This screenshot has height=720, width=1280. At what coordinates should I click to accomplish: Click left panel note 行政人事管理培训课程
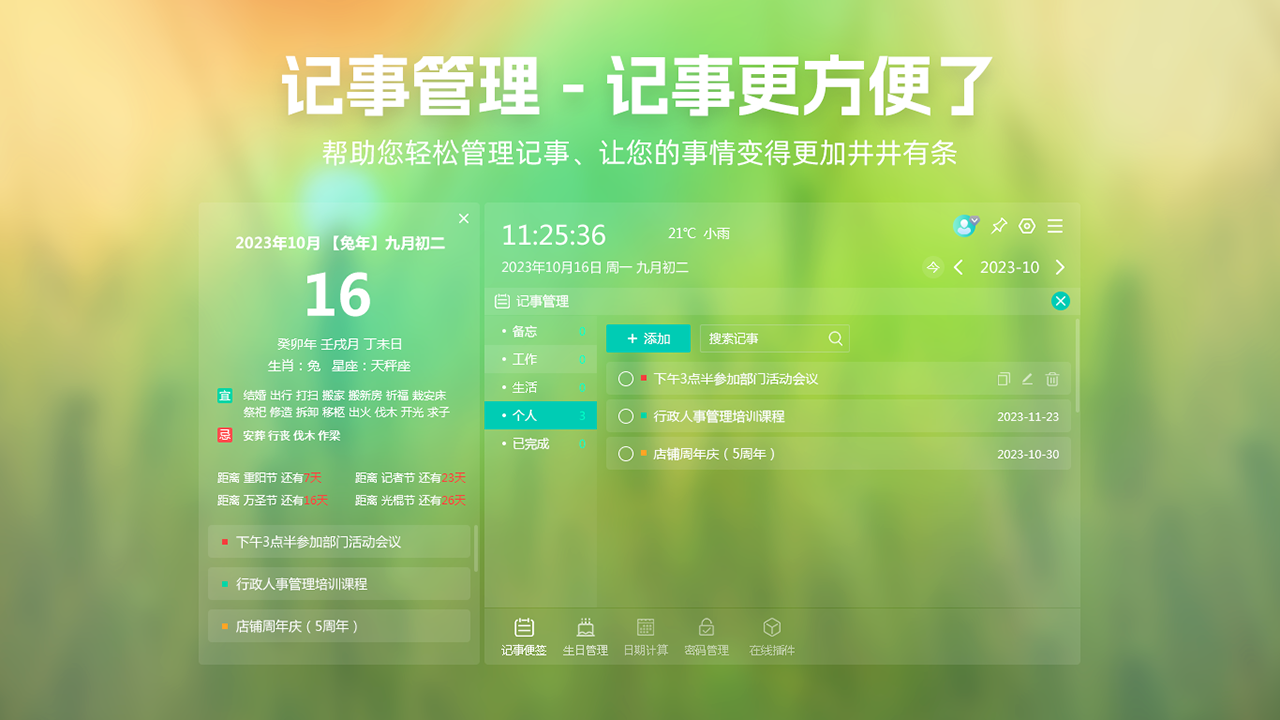(x=339, y=583)
